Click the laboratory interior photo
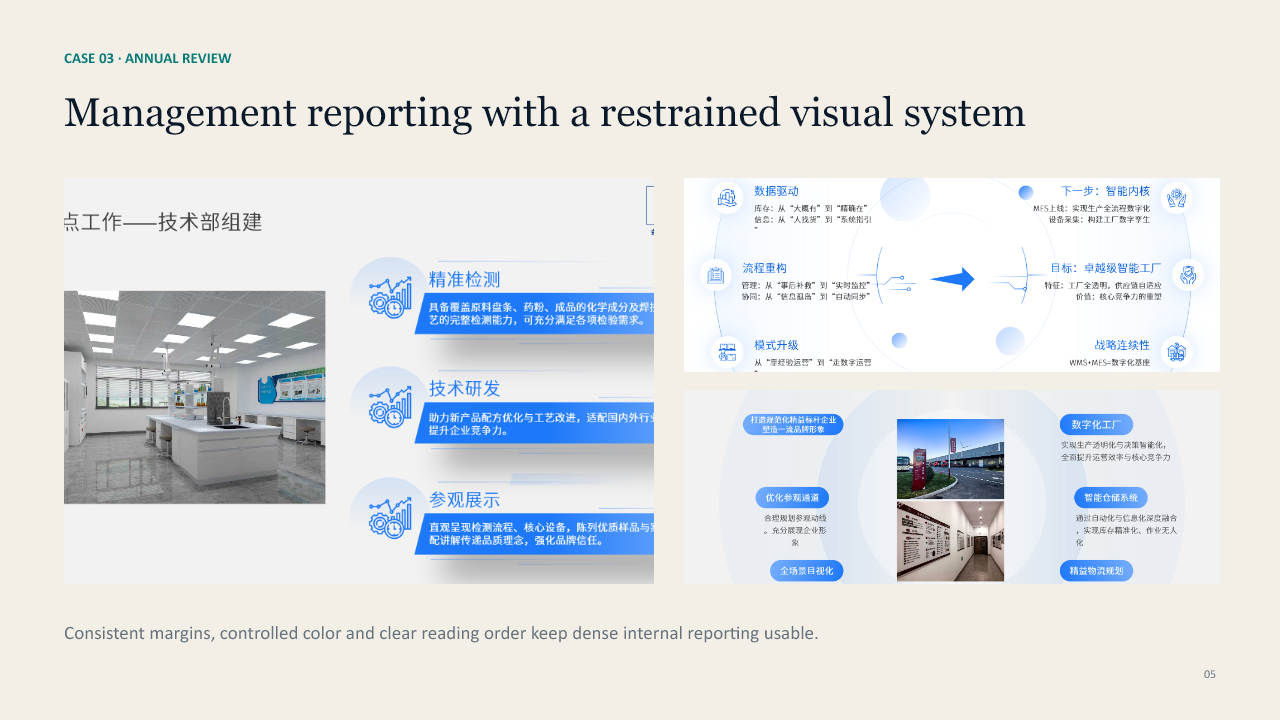This screenshot has height=720, width=1280. click(195, 397)
